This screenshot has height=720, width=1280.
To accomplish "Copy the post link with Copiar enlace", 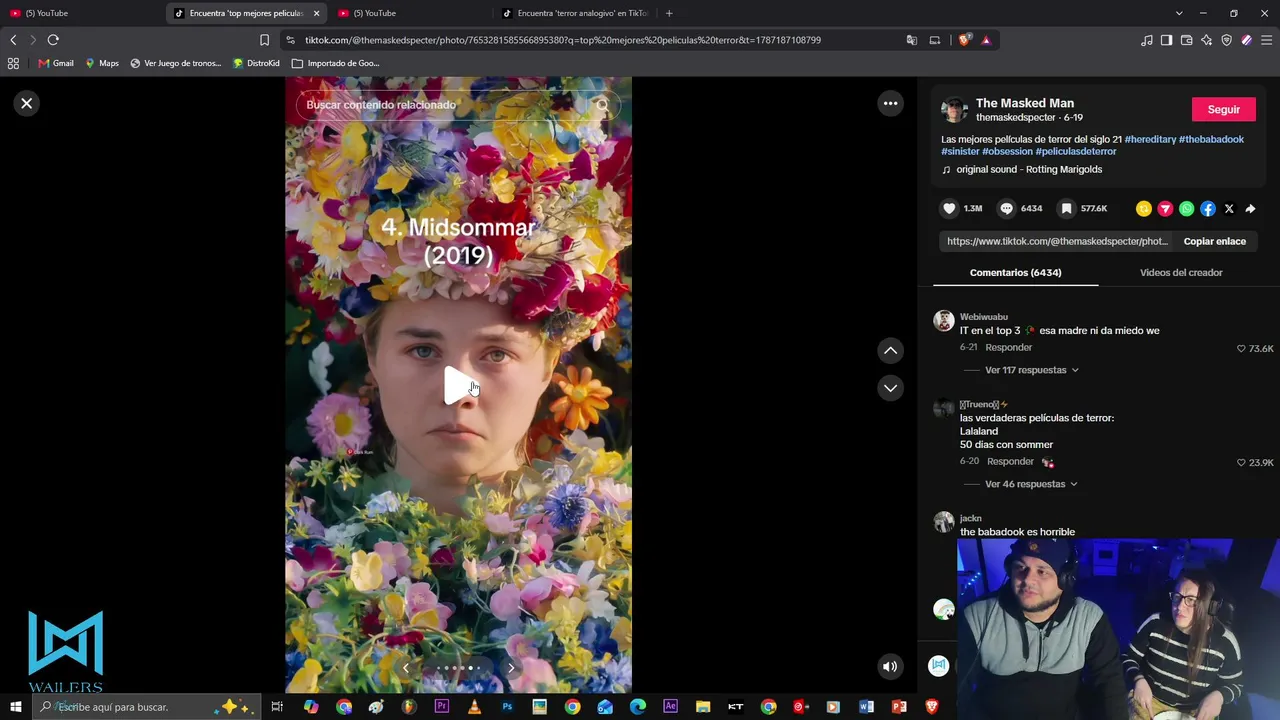I will pyautogui.click(x=1214, y=241).
